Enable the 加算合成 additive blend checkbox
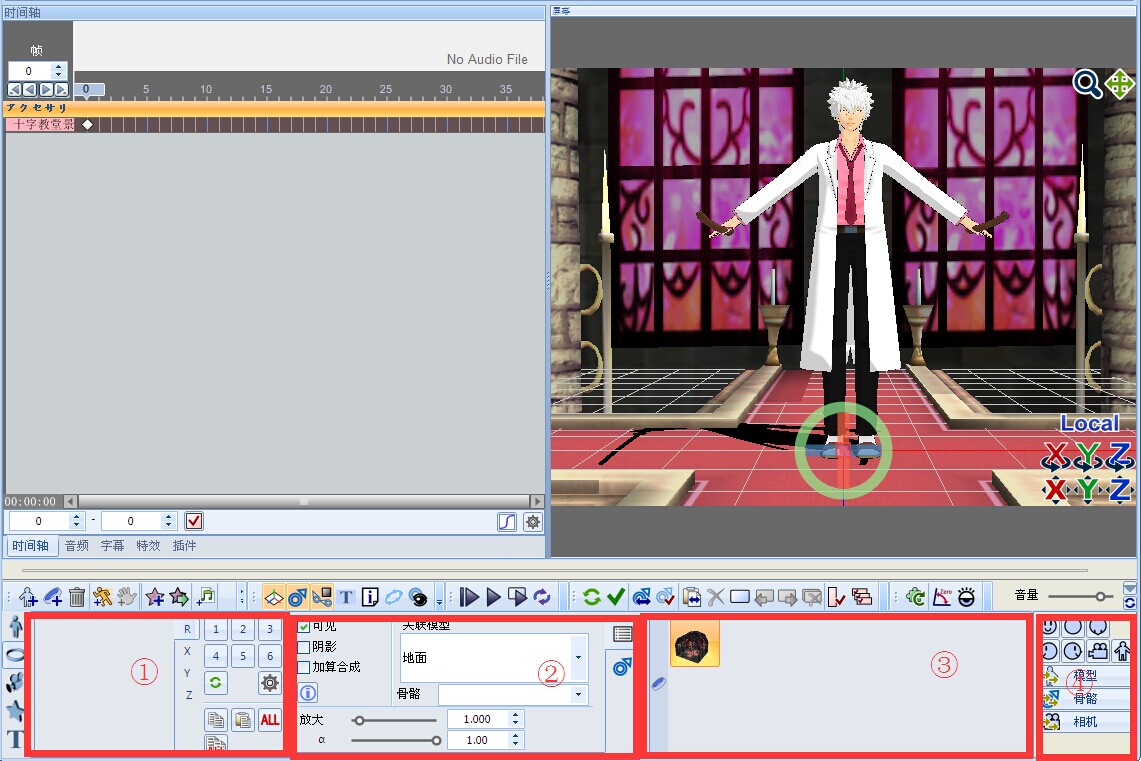 (304, 667)
